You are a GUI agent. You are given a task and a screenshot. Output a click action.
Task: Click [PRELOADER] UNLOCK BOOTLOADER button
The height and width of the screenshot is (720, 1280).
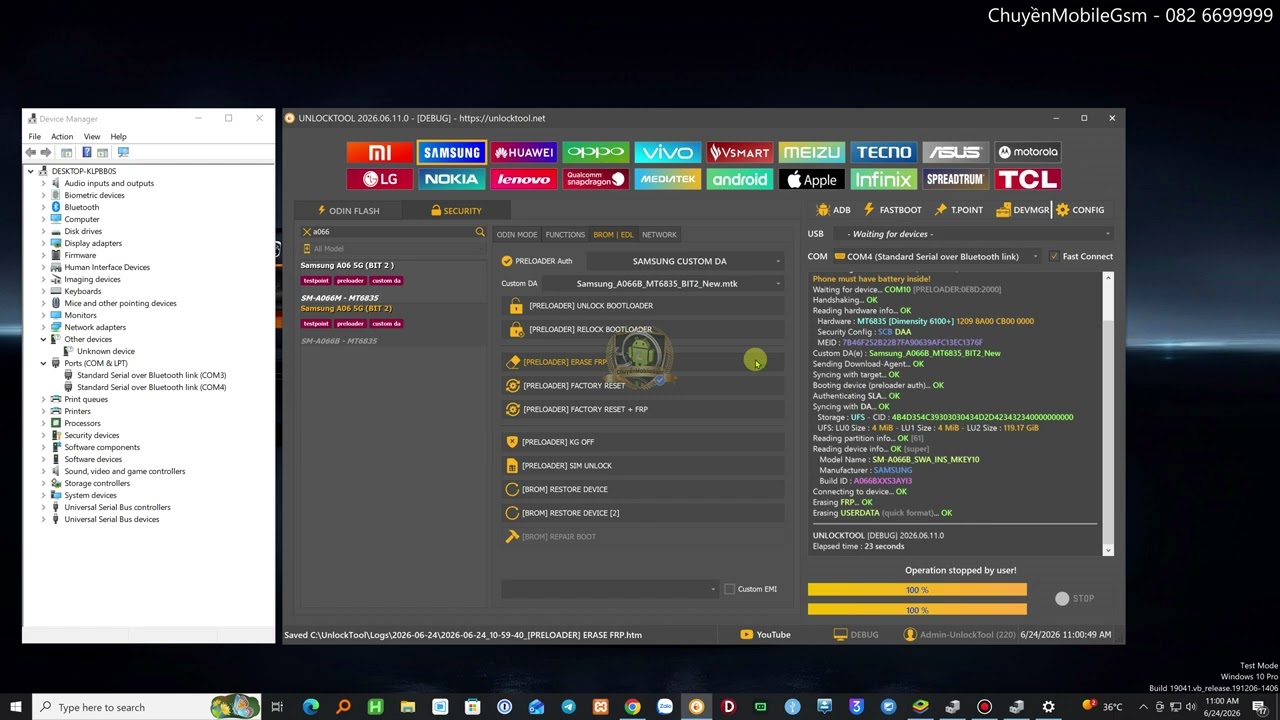[x=642, y=306]
